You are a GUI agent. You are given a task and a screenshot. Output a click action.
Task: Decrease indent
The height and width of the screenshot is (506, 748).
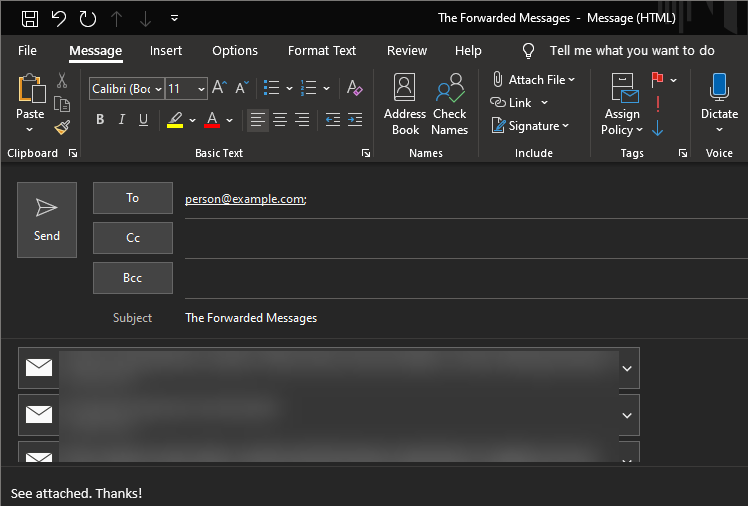click(332, 120)
